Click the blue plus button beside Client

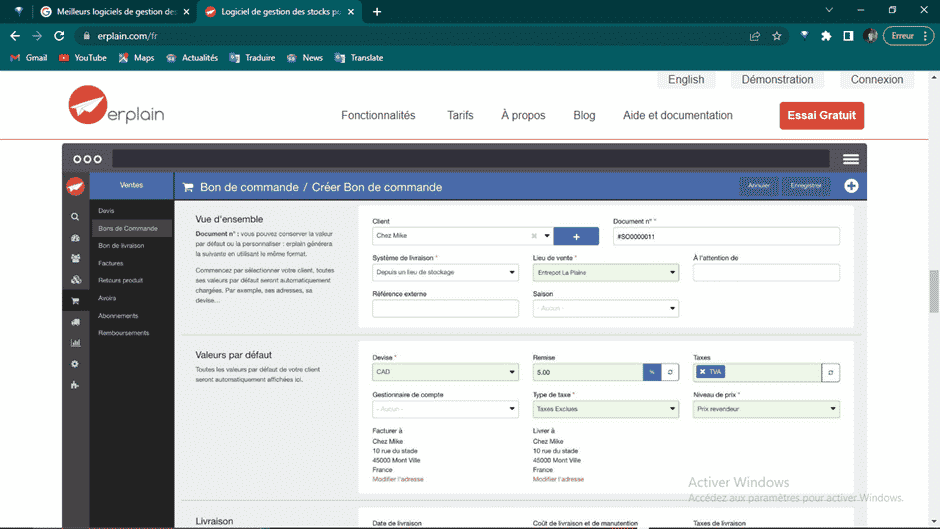click(576, 236)
